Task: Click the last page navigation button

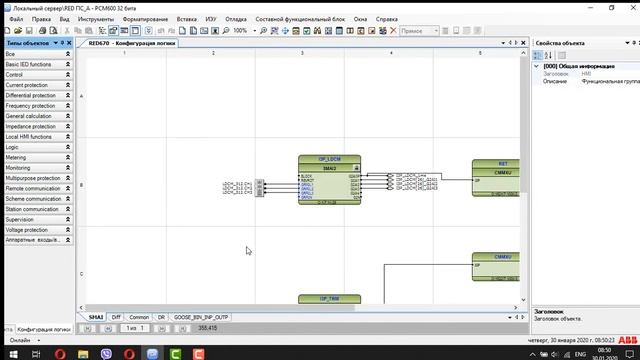Action: coord(182,328)
